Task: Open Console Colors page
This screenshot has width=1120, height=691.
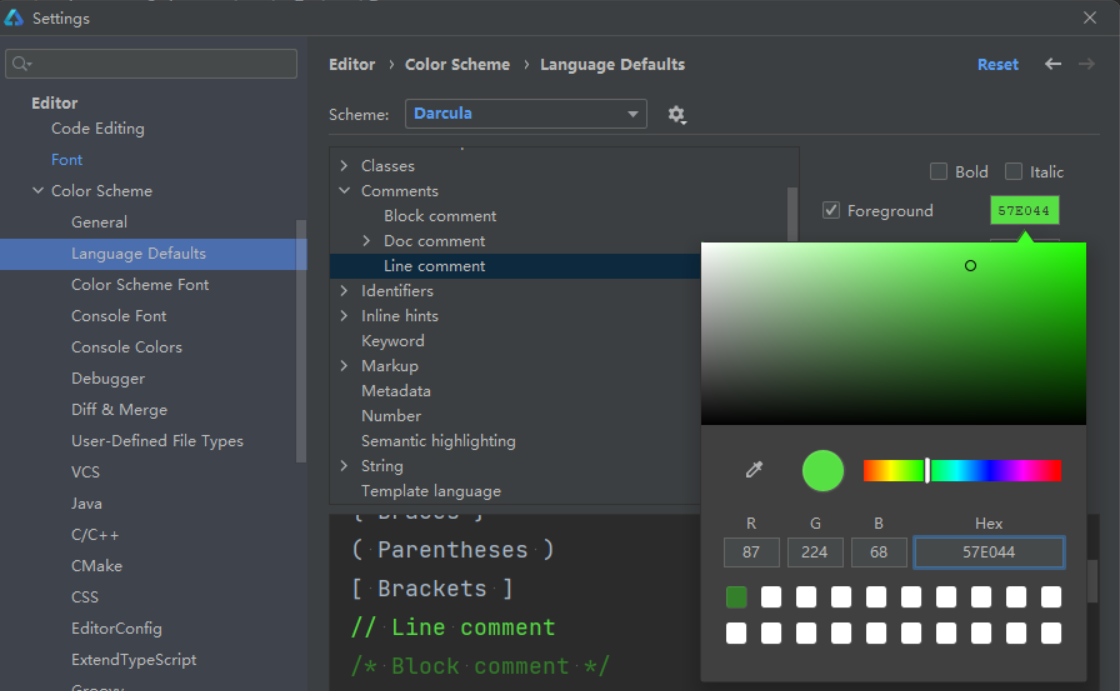Action: pos(126,347)
